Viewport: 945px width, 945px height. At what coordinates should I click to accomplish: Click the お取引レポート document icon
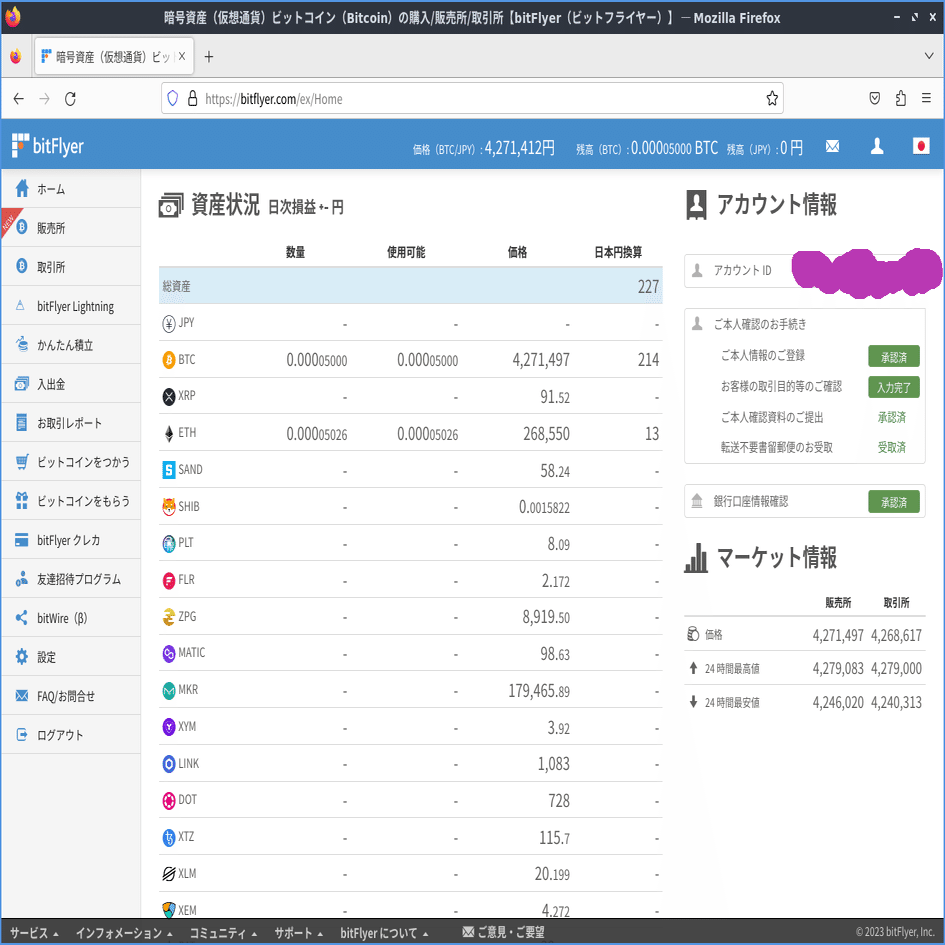click(x=22, y=422)
